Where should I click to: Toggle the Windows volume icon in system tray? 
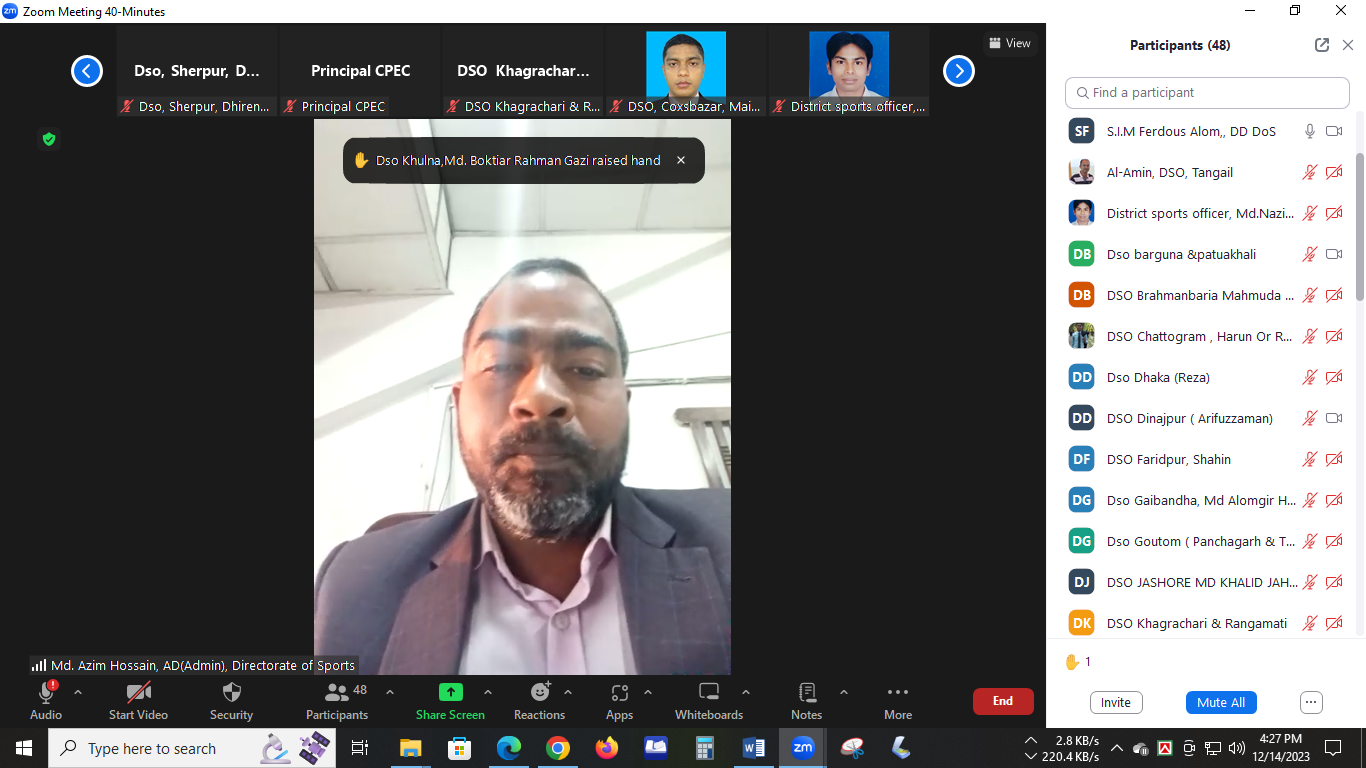(x=1236, y=748)
